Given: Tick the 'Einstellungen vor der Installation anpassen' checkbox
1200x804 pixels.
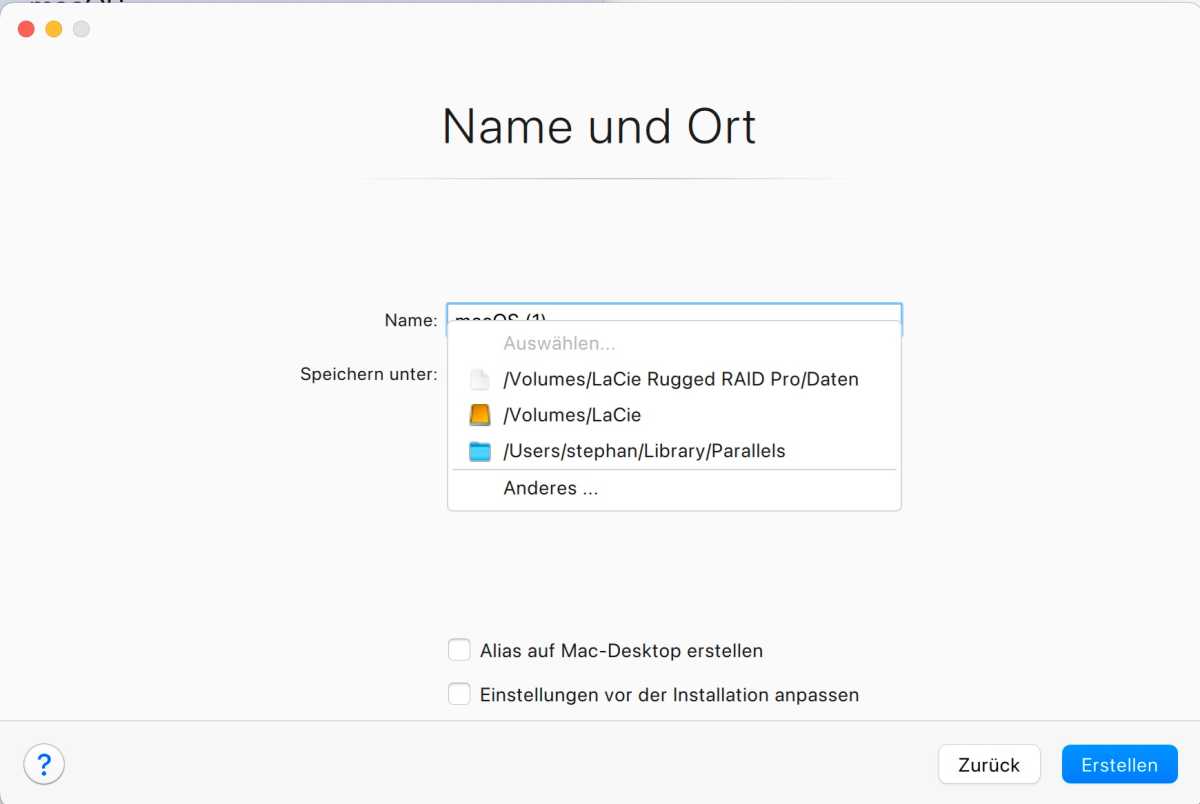Looking at the screenshot, I should (459, 694).
